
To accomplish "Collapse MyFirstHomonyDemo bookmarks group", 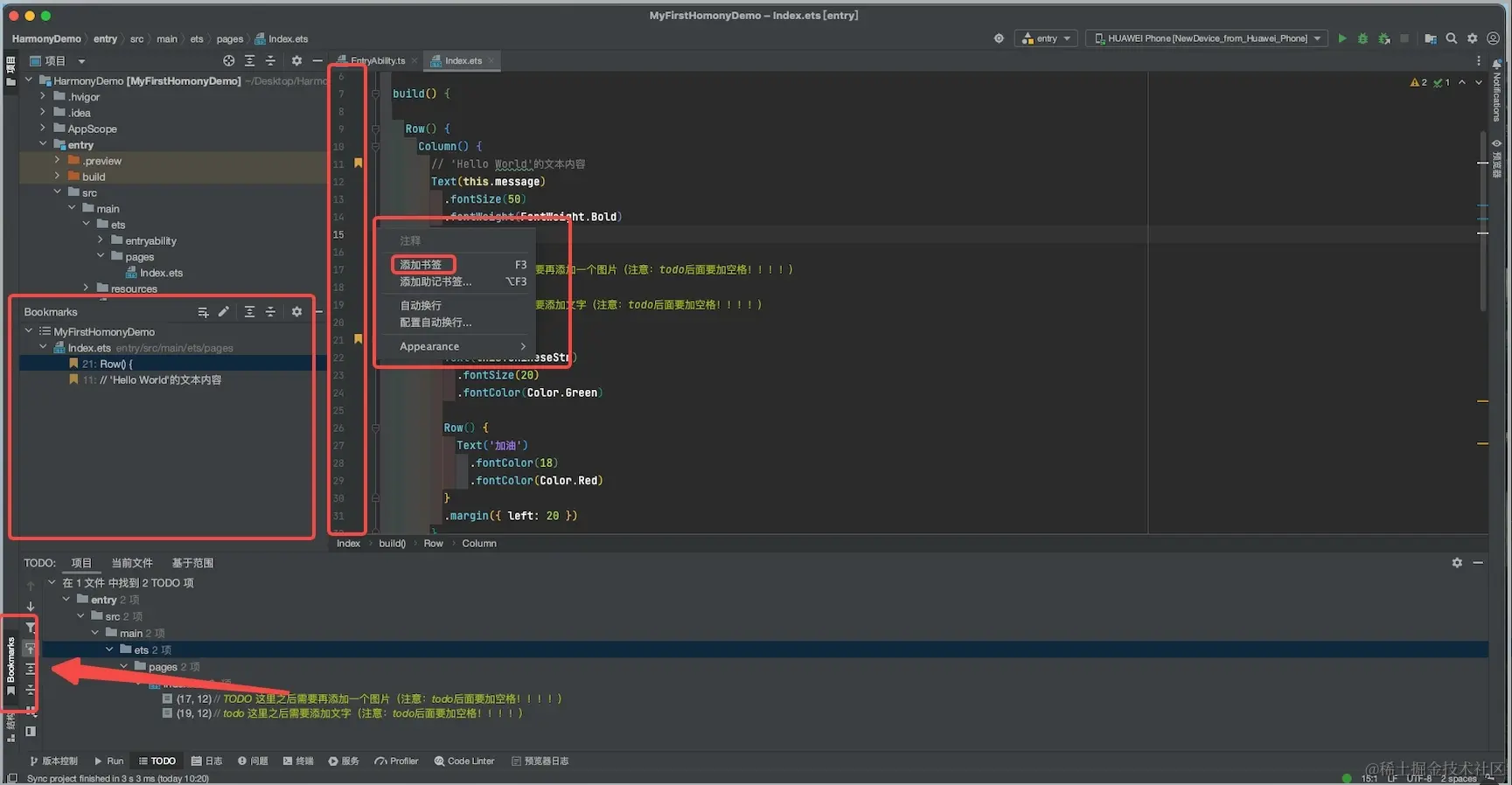I will pyautogui.click(x=29, y=331).
